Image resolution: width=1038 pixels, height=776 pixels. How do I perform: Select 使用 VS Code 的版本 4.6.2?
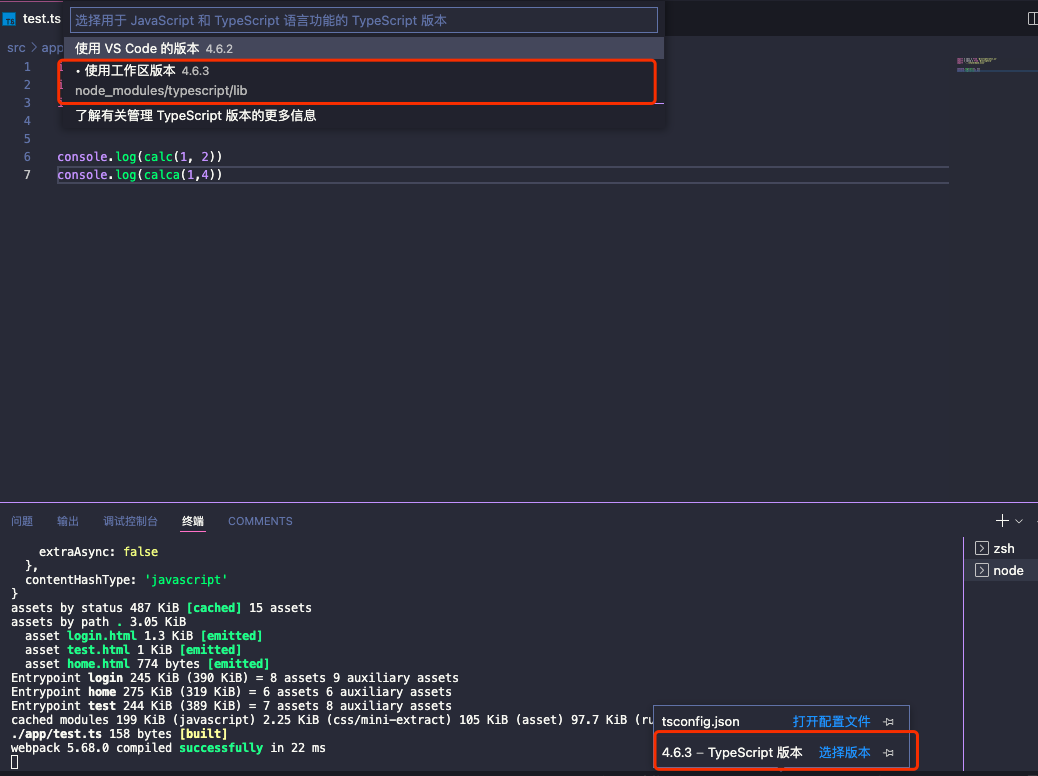point(363,48)
